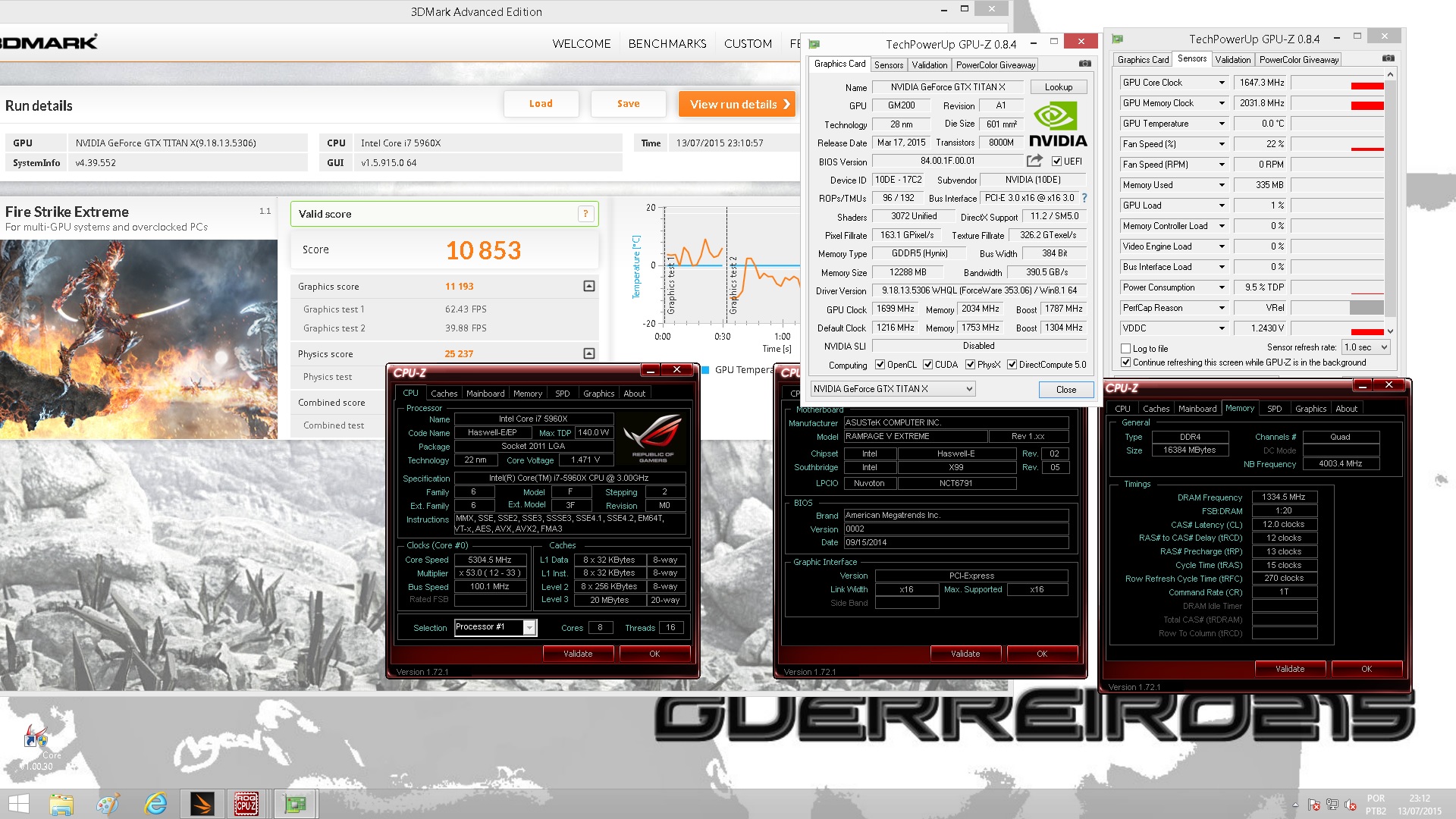Enable the Log to file checkbox

(x=1126, y=349)
